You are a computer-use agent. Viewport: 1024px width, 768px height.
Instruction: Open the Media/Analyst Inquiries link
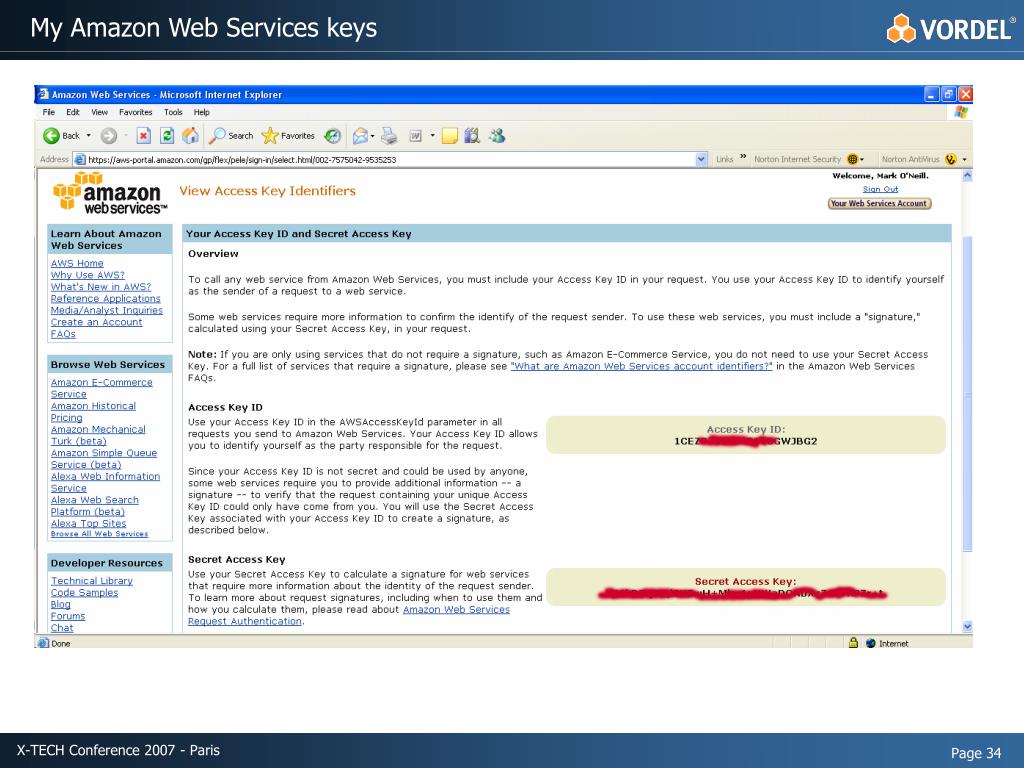click(107, 310)
